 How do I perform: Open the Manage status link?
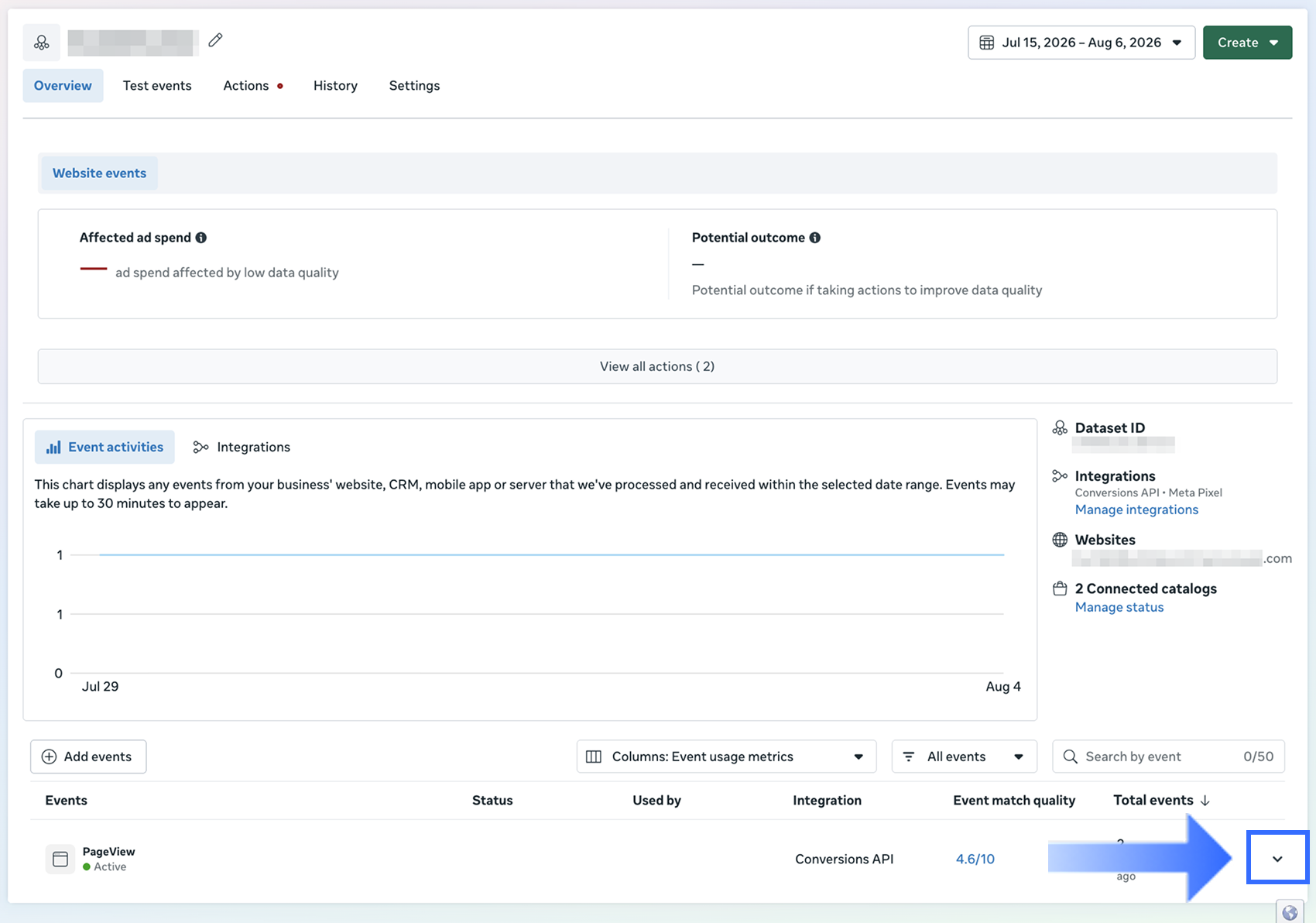(1119, 607)
